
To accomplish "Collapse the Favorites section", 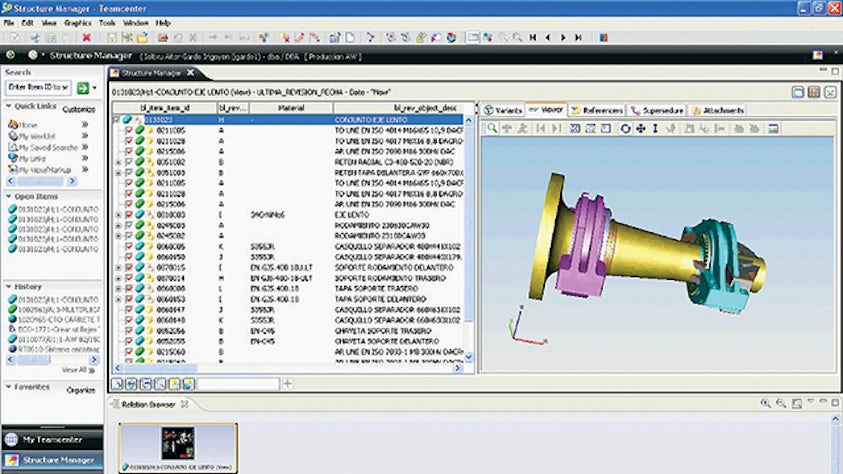I will pos(9,386).
